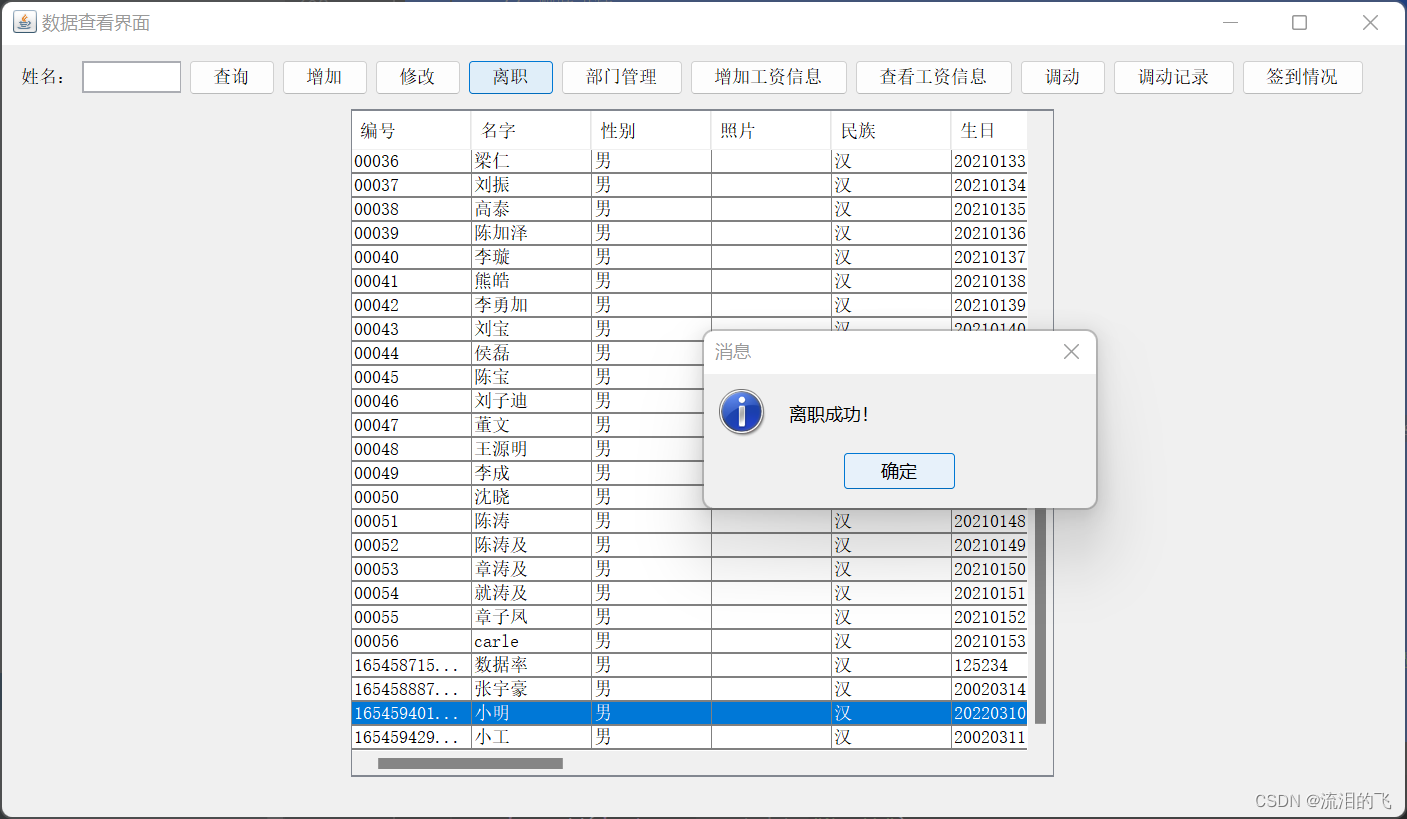Maximize the 数据查看界面 window
This screenshot has width=1407, height=819.
point(1299,22)
